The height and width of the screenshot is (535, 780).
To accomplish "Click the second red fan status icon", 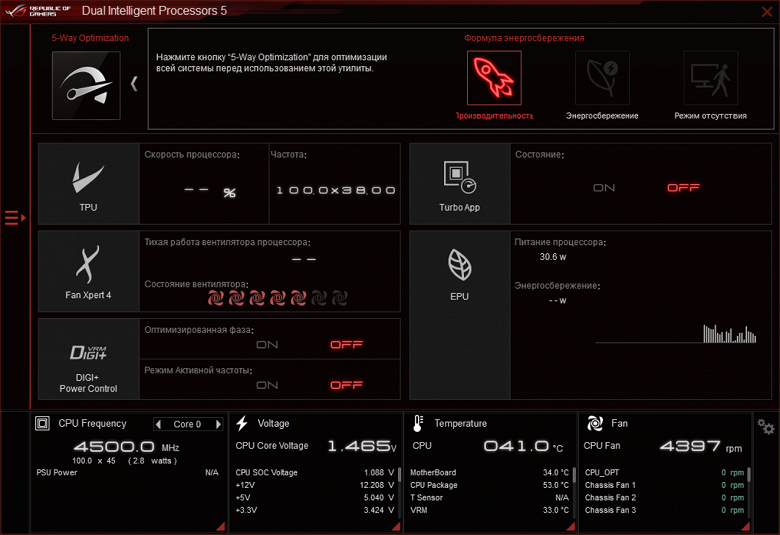I will 236,298.
